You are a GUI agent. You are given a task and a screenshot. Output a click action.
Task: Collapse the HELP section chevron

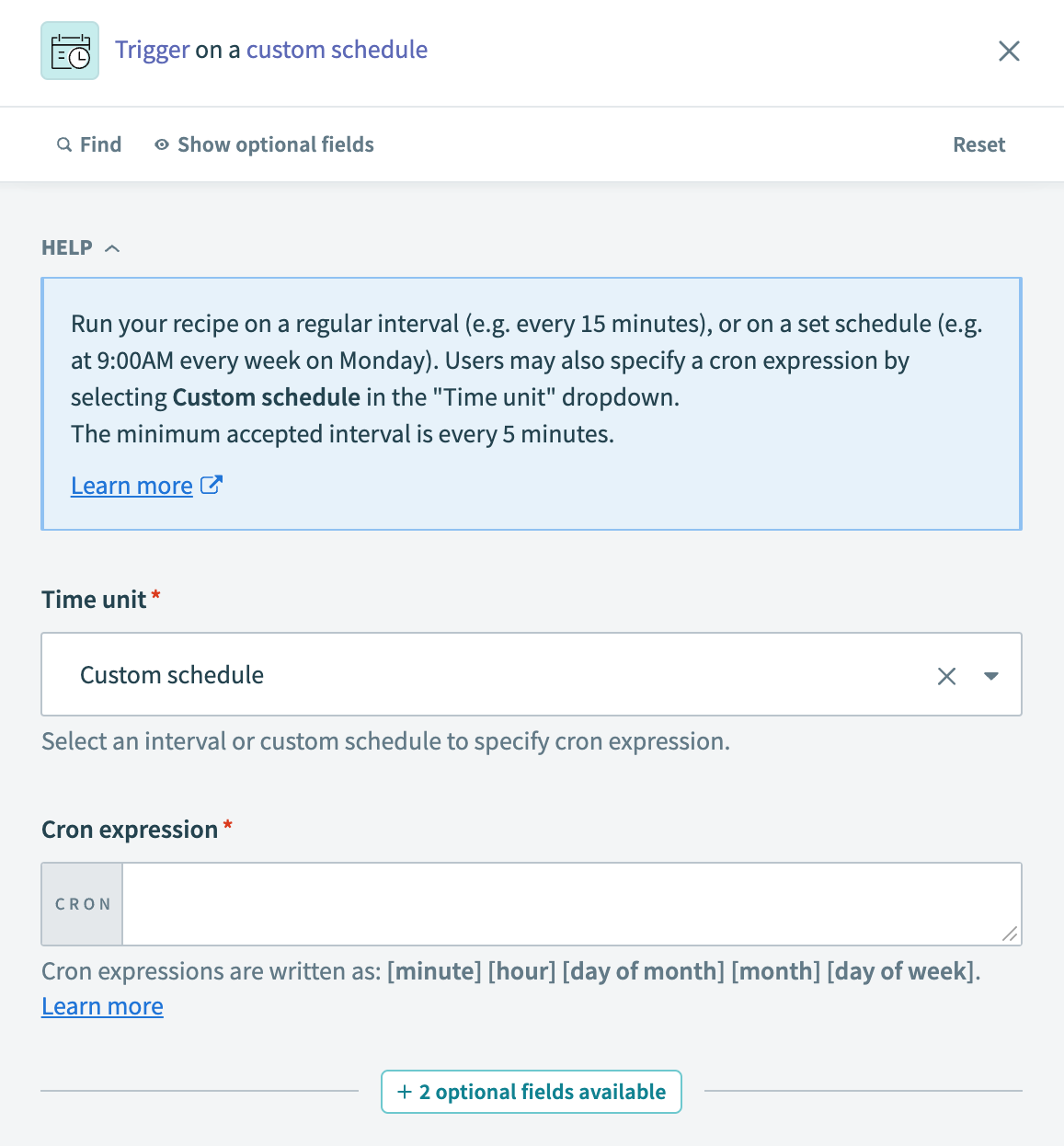[112, 248]
